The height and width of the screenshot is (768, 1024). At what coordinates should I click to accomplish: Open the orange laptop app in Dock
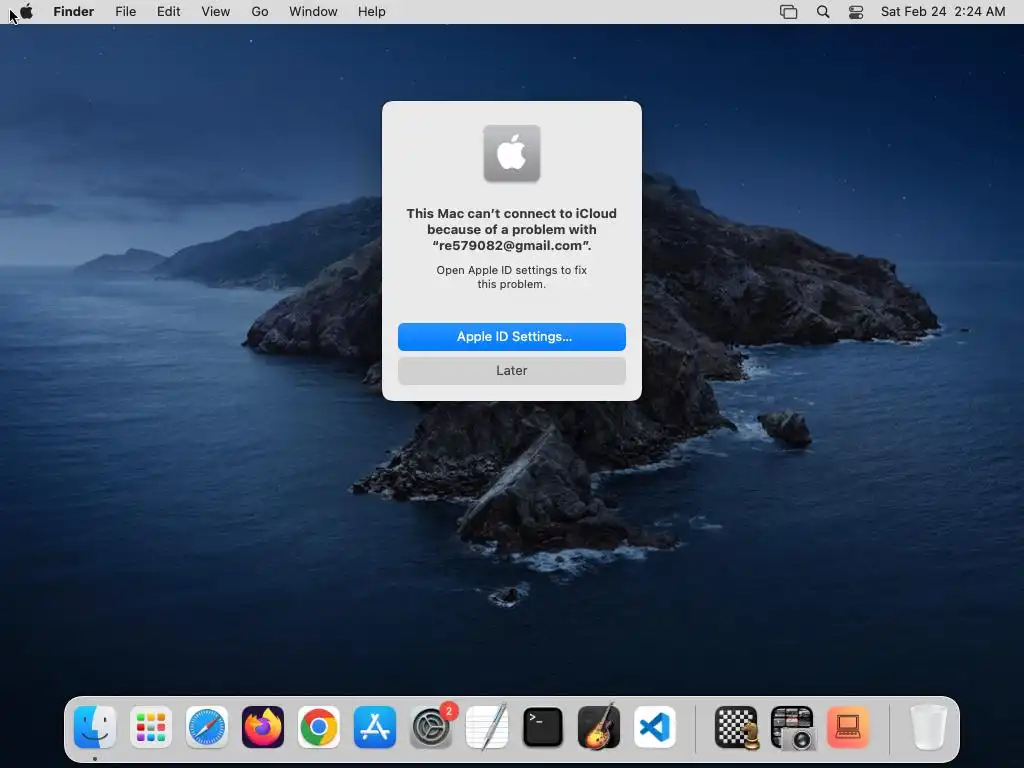click(848, 727)
